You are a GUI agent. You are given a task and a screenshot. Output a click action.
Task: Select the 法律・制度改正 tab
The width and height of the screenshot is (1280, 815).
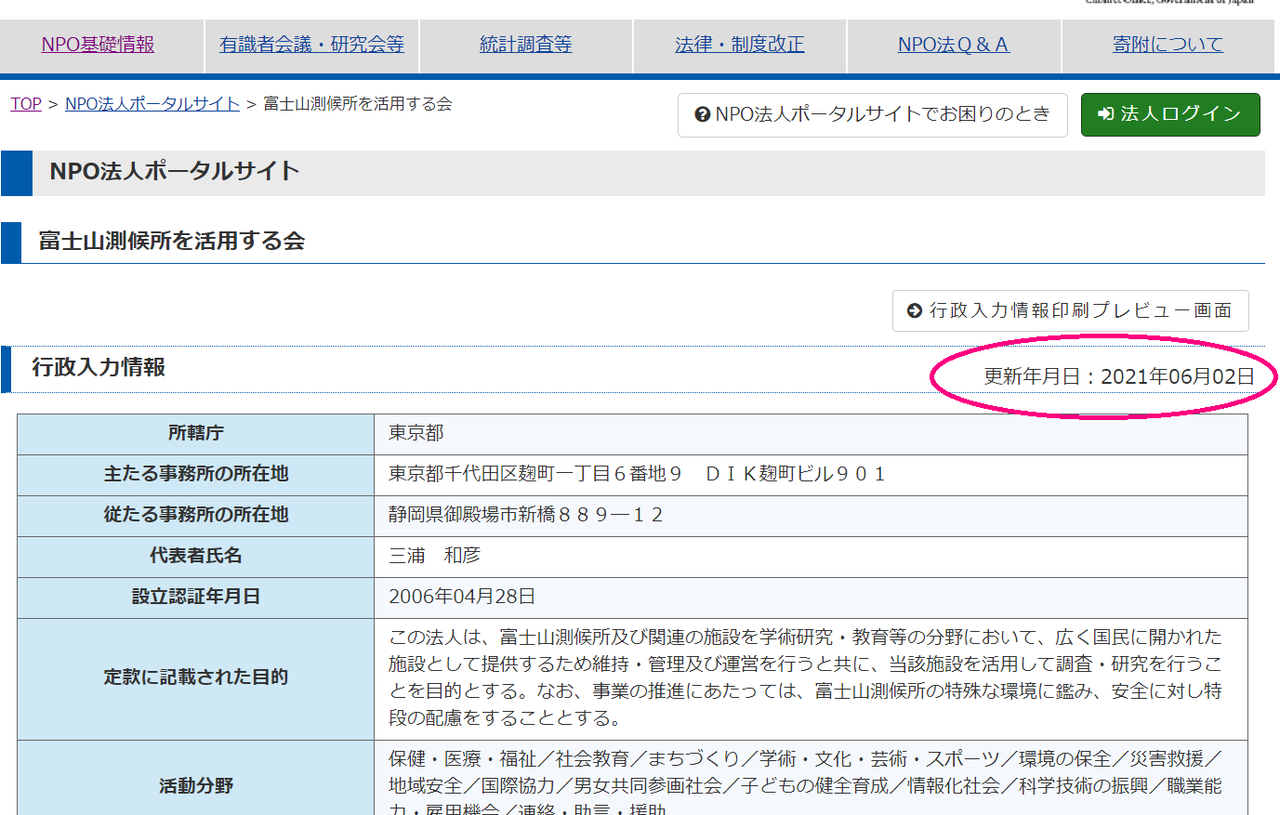(740, 45)
